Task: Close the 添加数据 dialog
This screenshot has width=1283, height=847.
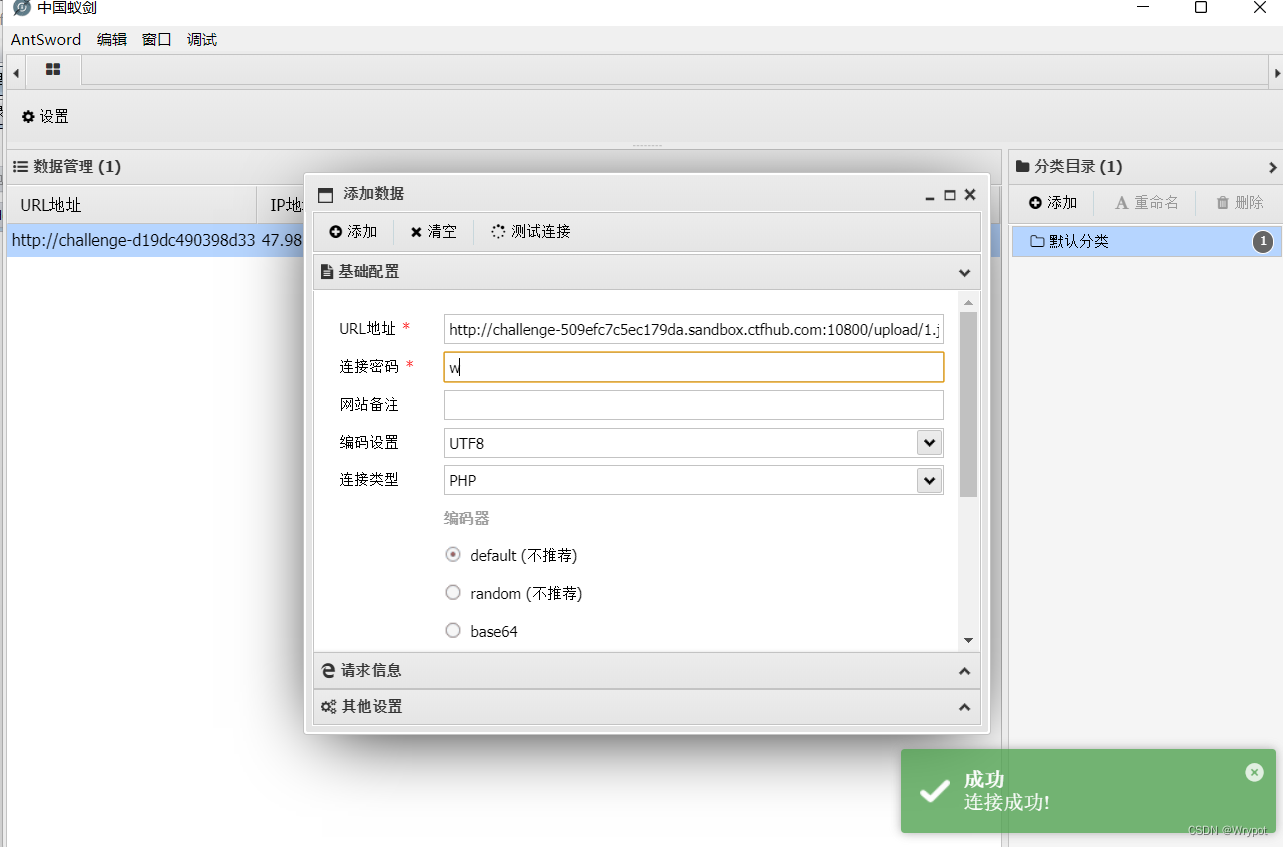Action: point(969,195)
